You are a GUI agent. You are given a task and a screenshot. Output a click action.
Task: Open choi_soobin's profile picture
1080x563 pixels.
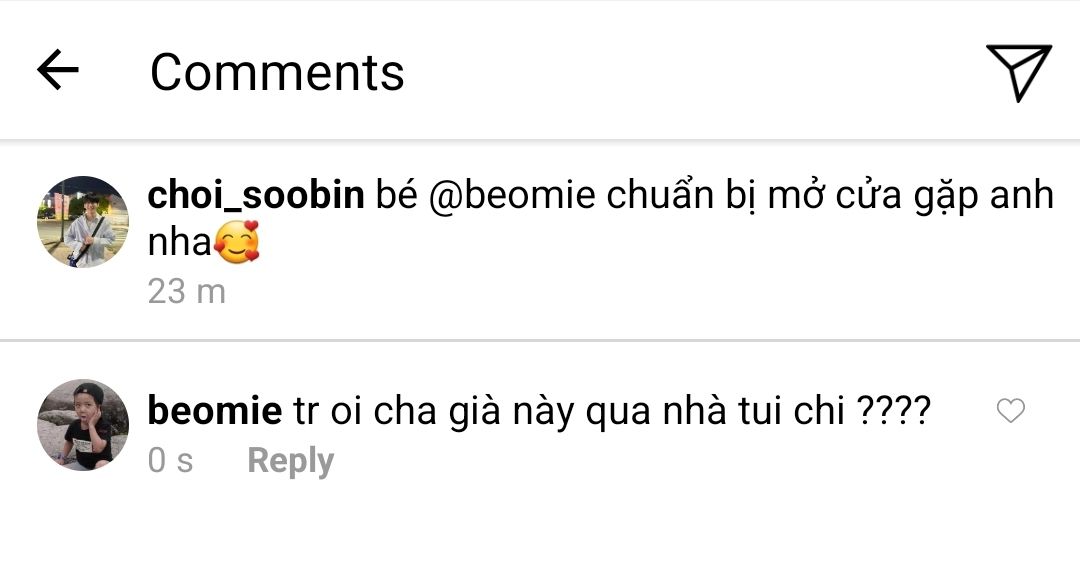(83, 222)
